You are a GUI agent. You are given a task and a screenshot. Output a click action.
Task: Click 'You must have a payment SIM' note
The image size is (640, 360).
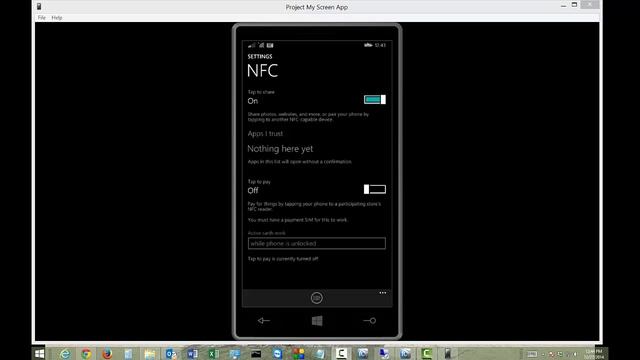pyautogui.click(x=298, y=220)
